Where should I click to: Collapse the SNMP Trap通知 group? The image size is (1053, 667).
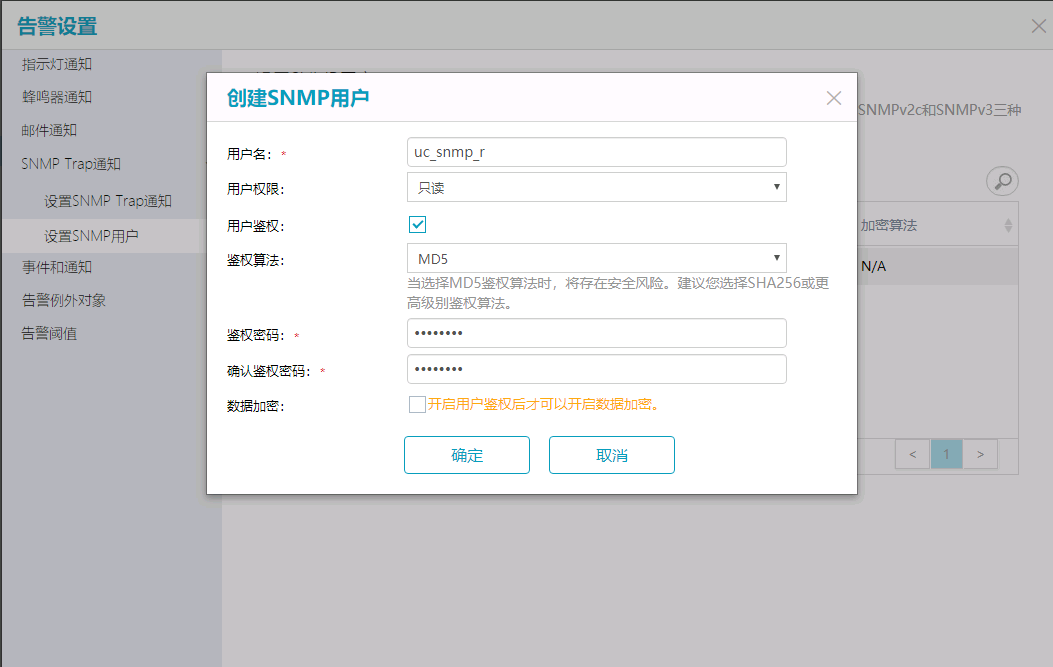(x=71, y=164)
